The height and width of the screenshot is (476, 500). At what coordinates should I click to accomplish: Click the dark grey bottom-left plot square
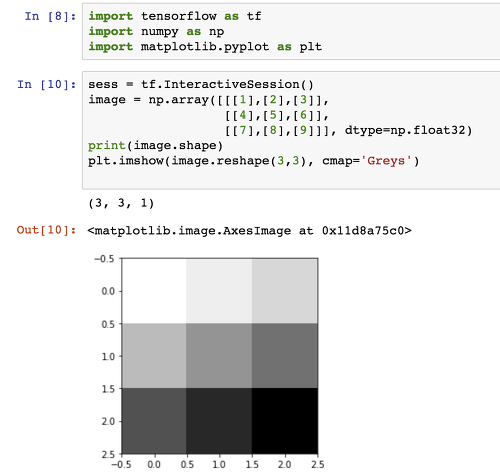154,421
